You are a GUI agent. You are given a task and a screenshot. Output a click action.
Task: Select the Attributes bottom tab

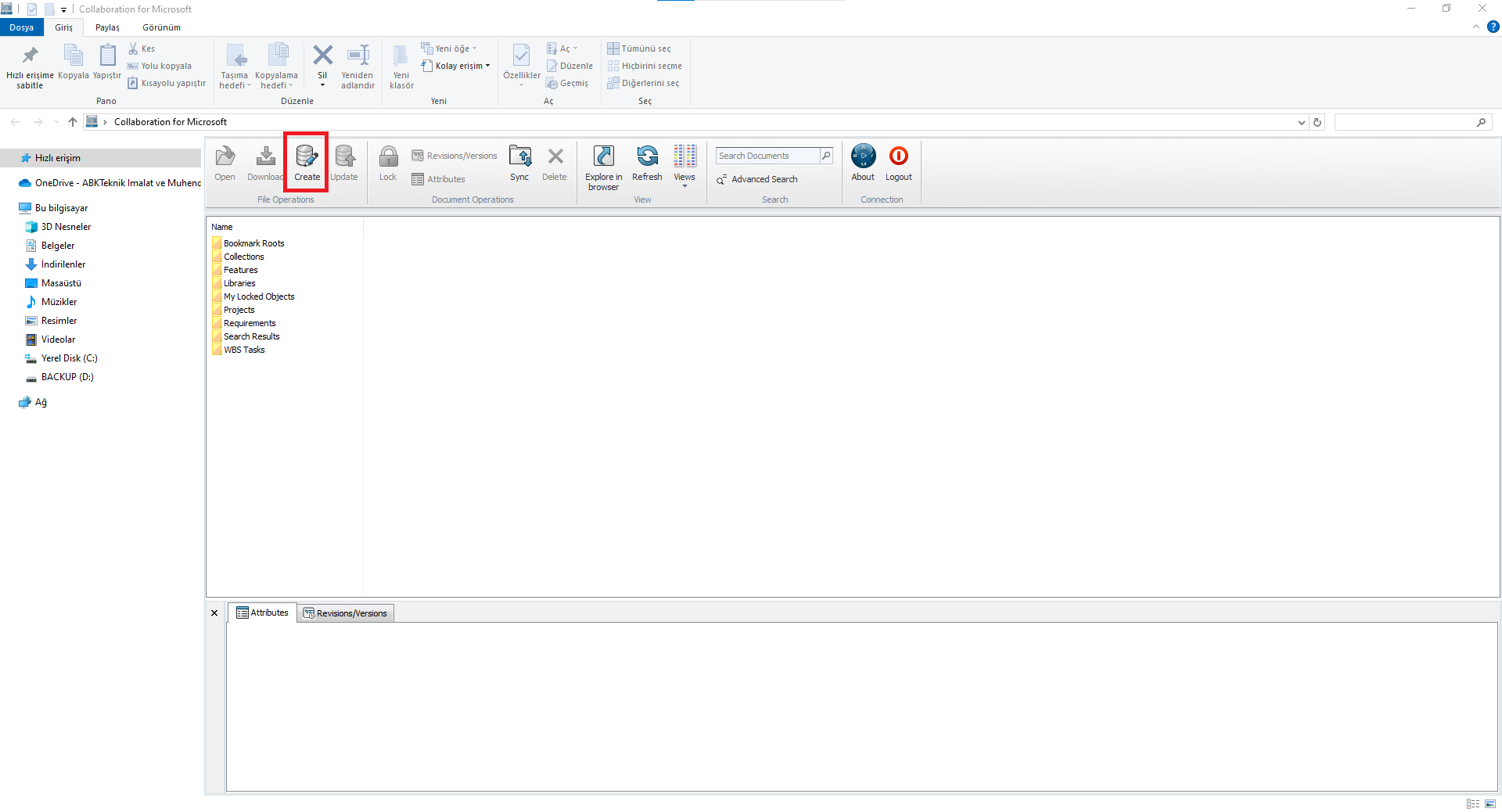(262, 613)
